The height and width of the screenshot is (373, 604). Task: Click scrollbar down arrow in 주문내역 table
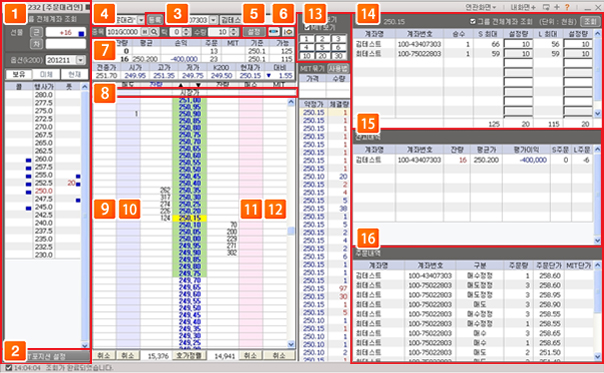[597, 356]
